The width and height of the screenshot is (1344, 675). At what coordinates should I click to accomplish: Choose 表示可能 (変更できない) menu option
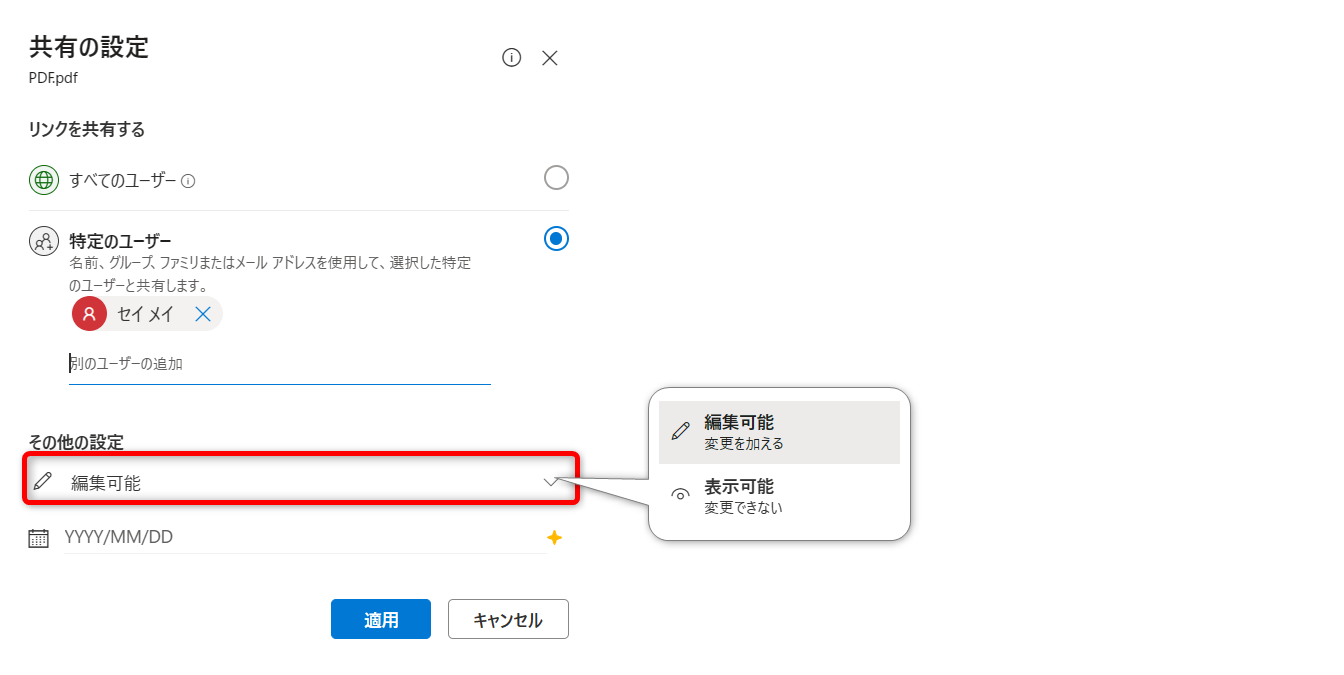click(x=779, y=496)
